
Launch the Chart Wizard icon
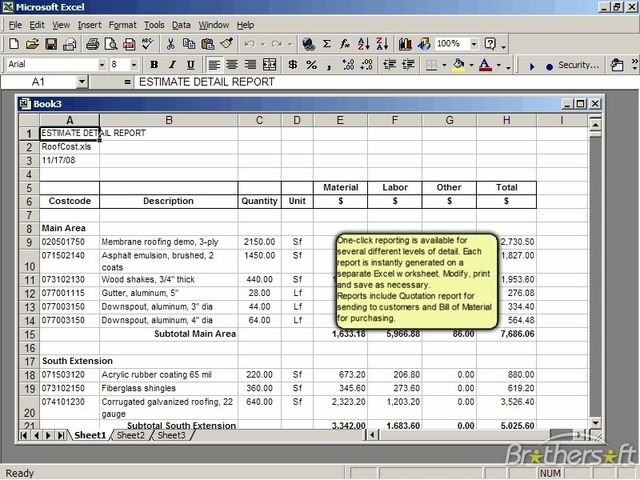405,44
